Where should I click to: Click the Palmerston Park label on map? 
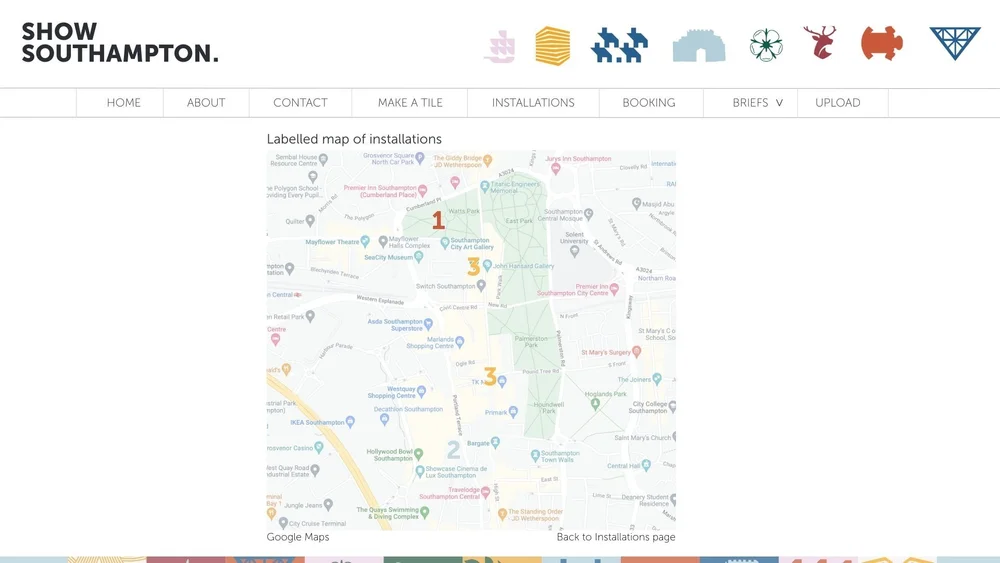click(531, 341)
